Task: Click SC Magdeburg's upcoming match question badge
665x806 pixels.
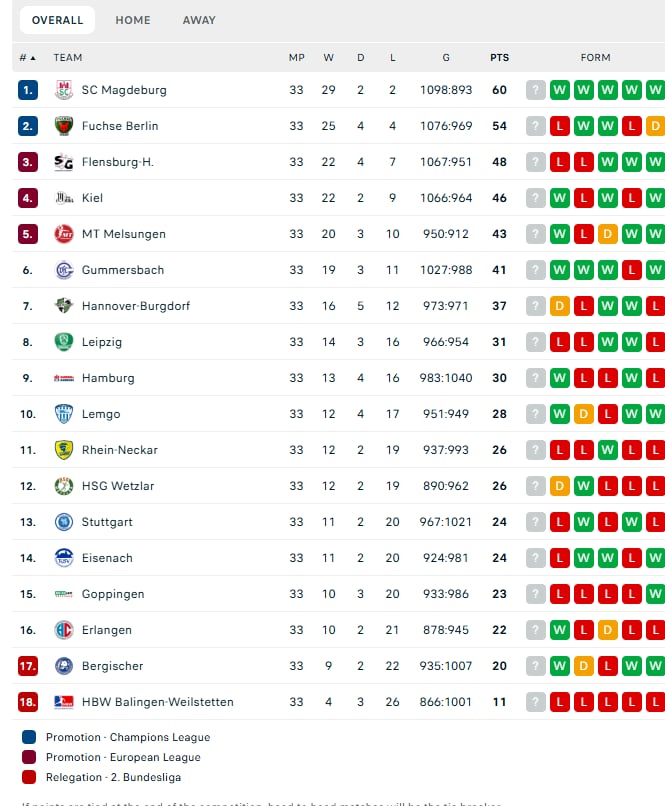Action: (x=535, y=90)
